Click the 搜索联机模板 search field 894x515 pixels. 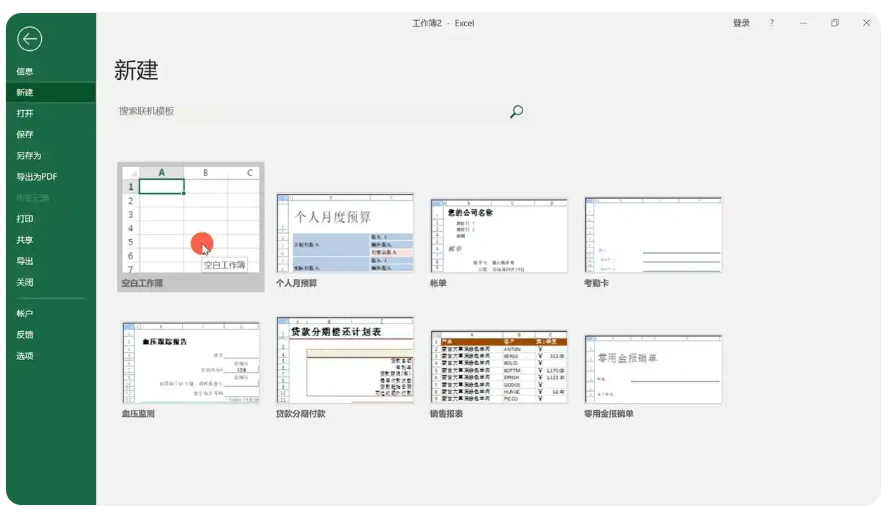[310, 112]
